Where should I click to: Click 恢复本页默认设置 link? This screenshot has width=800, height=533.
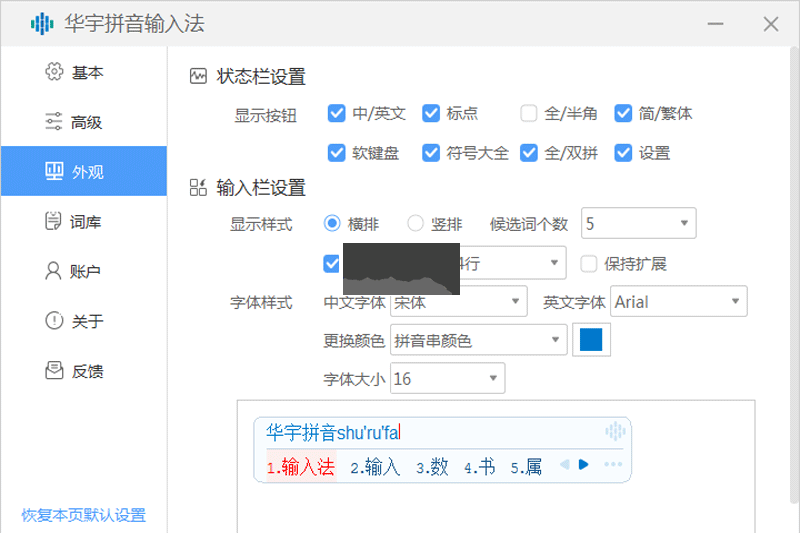click(x=83, y=515)
